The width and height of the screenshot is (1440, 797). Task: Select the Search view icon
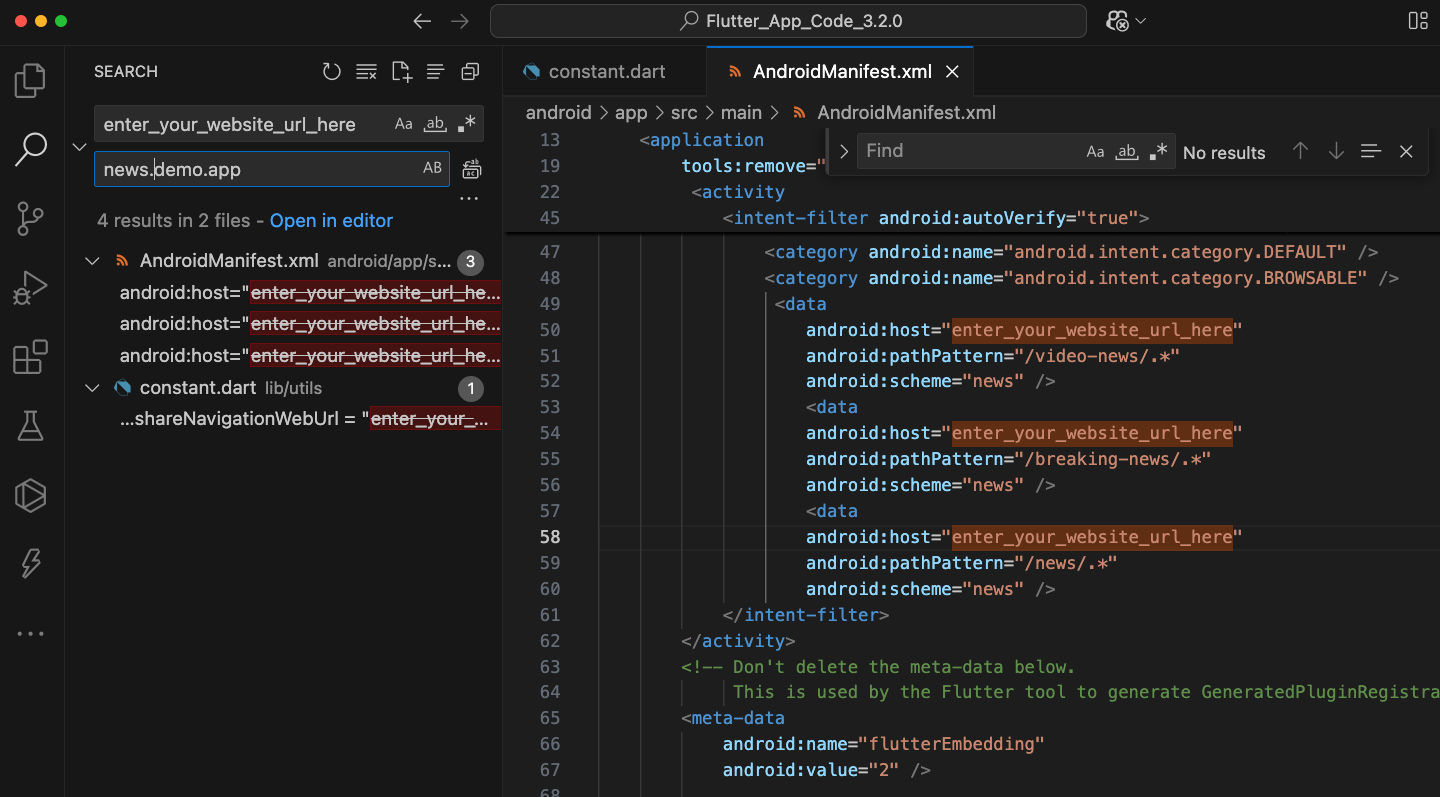[x=31, y=150]
